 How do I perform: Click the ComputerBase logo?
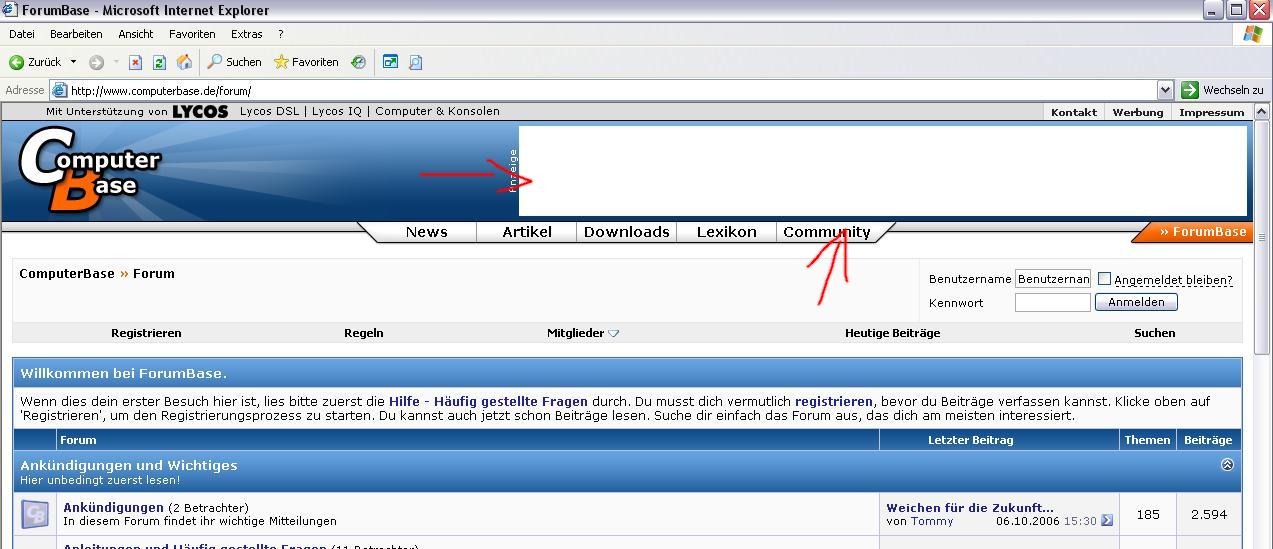[88, 170]
